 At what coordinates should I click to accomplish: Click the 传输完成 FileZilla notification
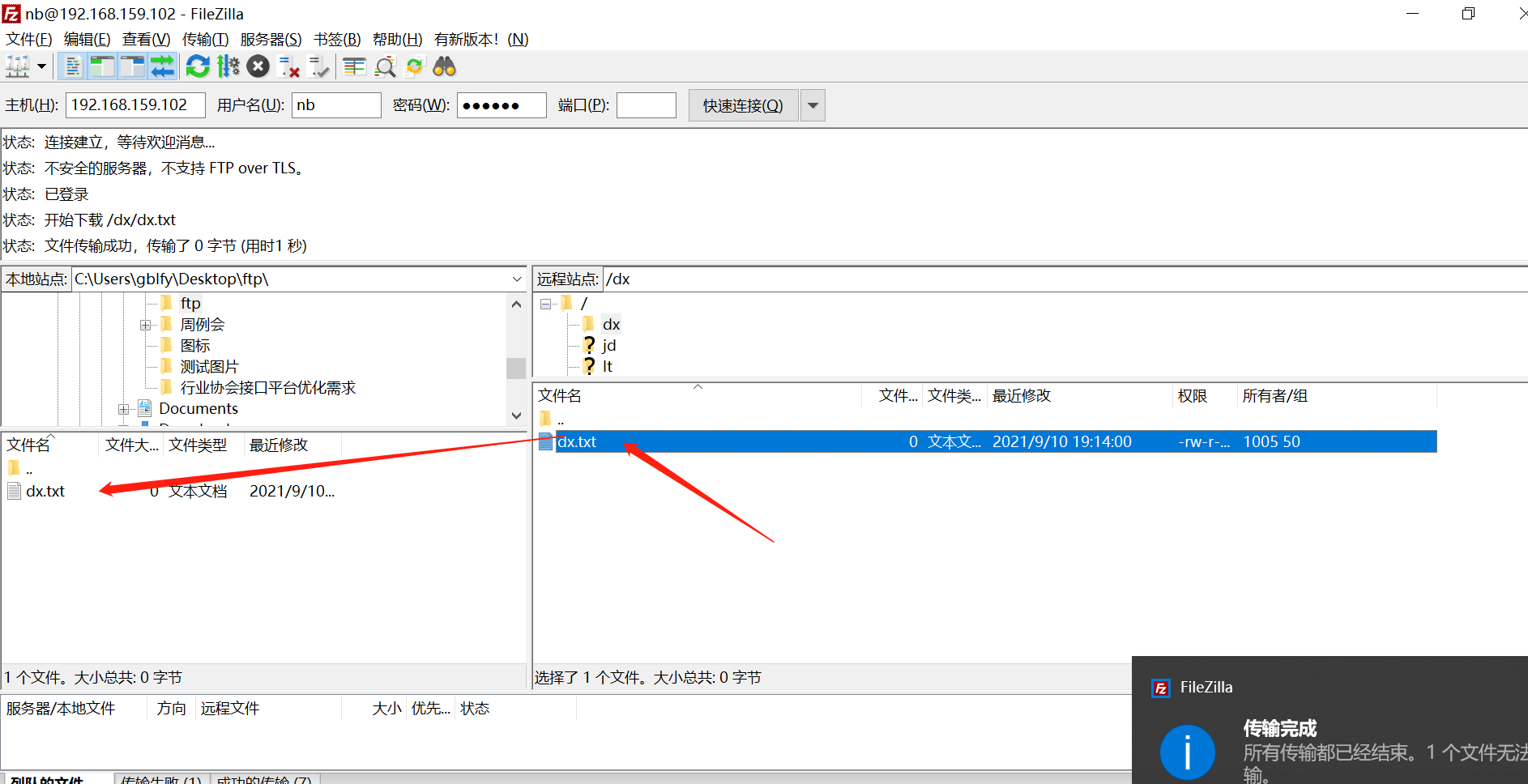[x=1330, y=720]
